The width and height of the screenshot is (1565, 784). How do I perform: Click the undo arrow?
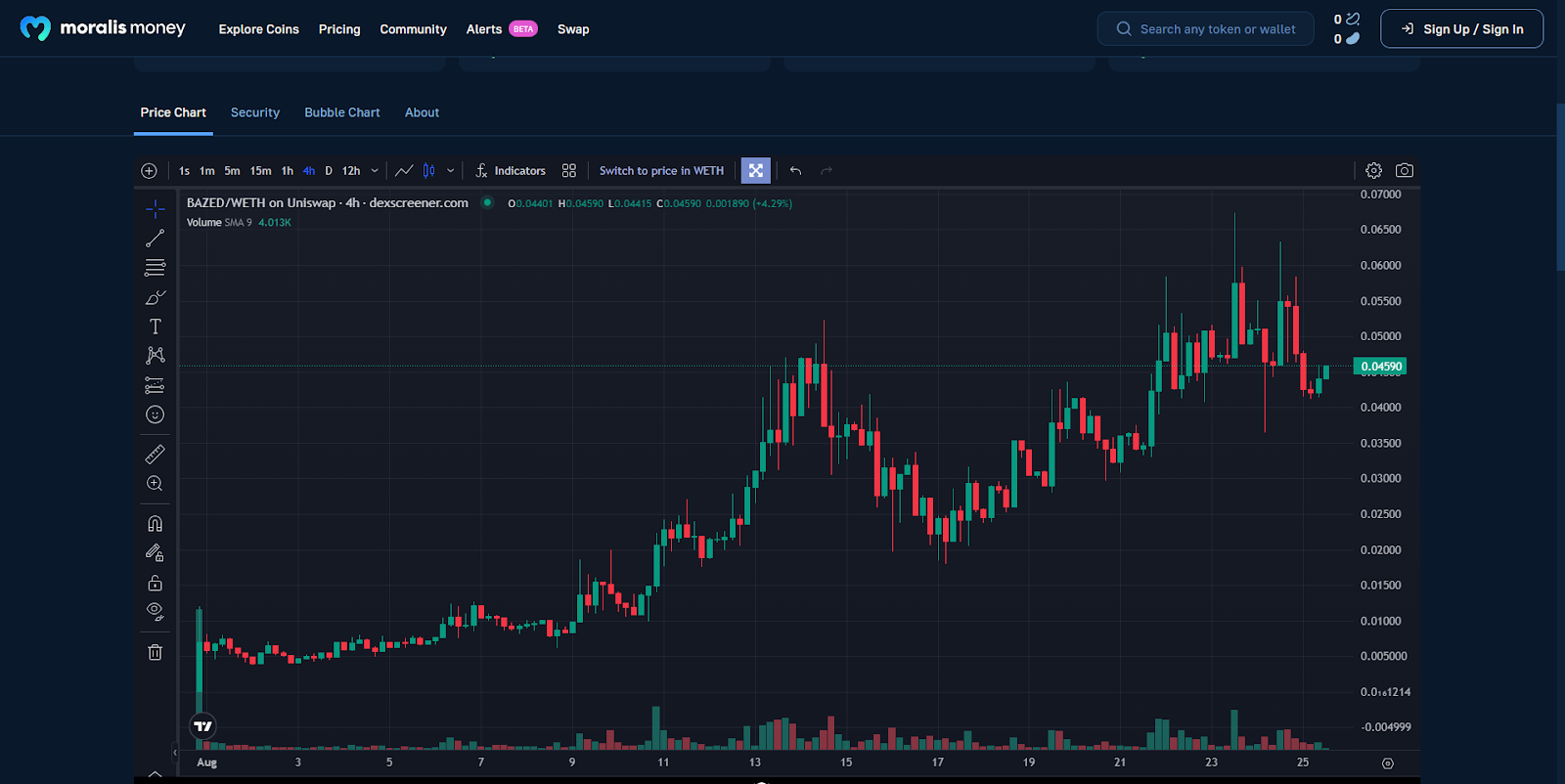point(795,171)
